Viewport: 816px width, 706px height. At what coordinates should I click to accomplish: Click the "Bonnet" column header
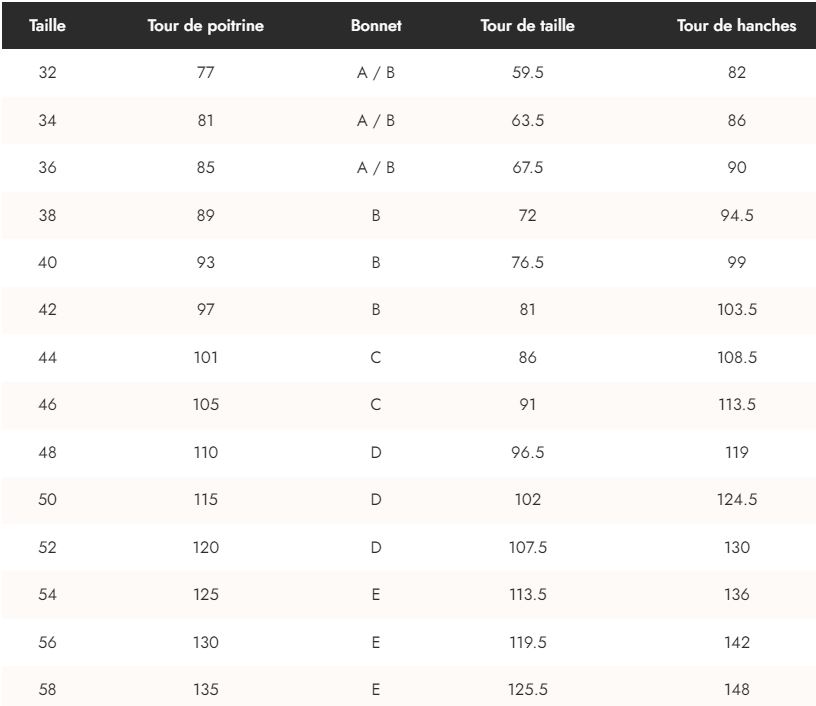click(376, 26)
